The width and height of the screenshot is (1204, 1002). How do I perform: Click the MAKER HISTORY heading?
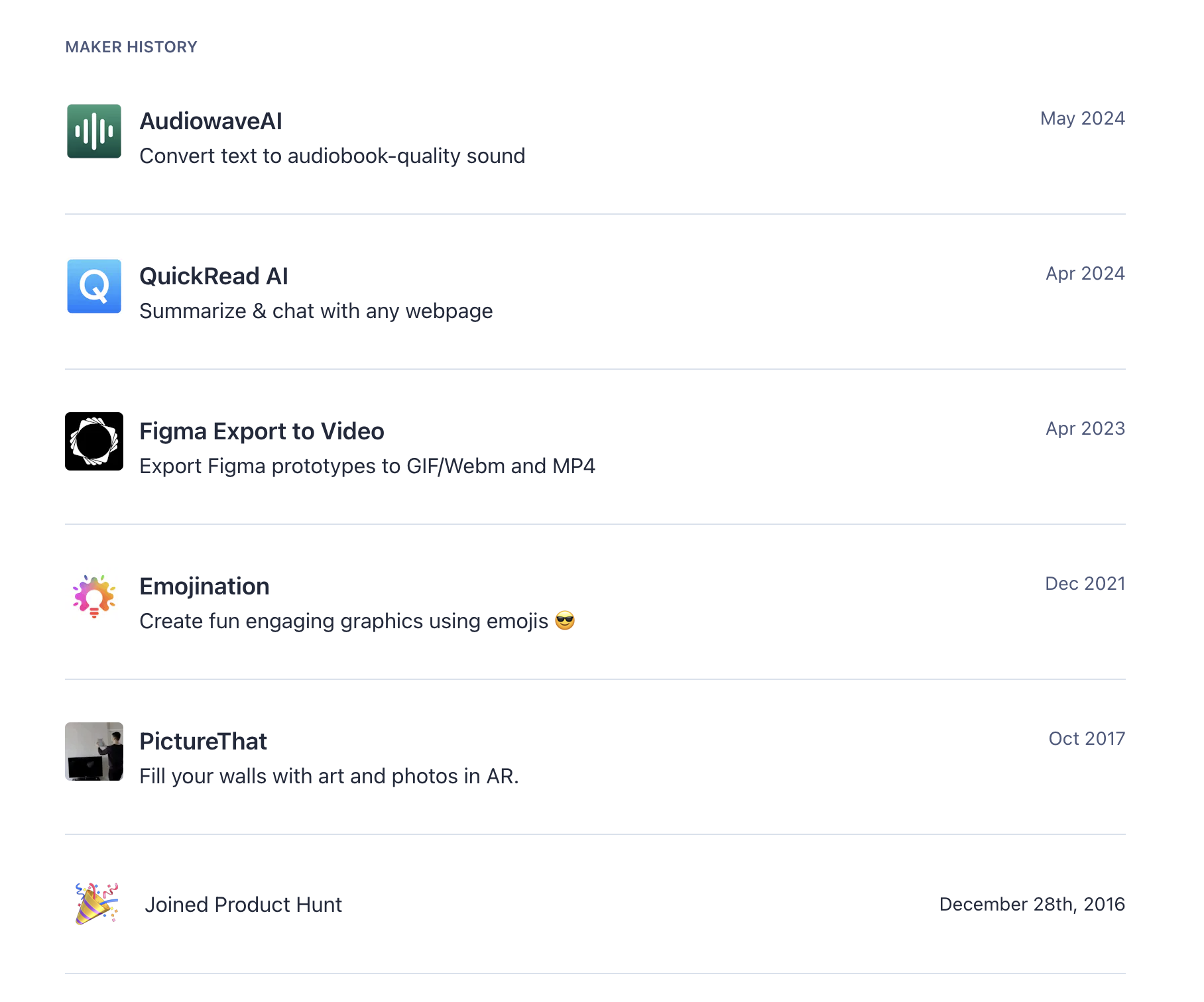pos(131,47)
